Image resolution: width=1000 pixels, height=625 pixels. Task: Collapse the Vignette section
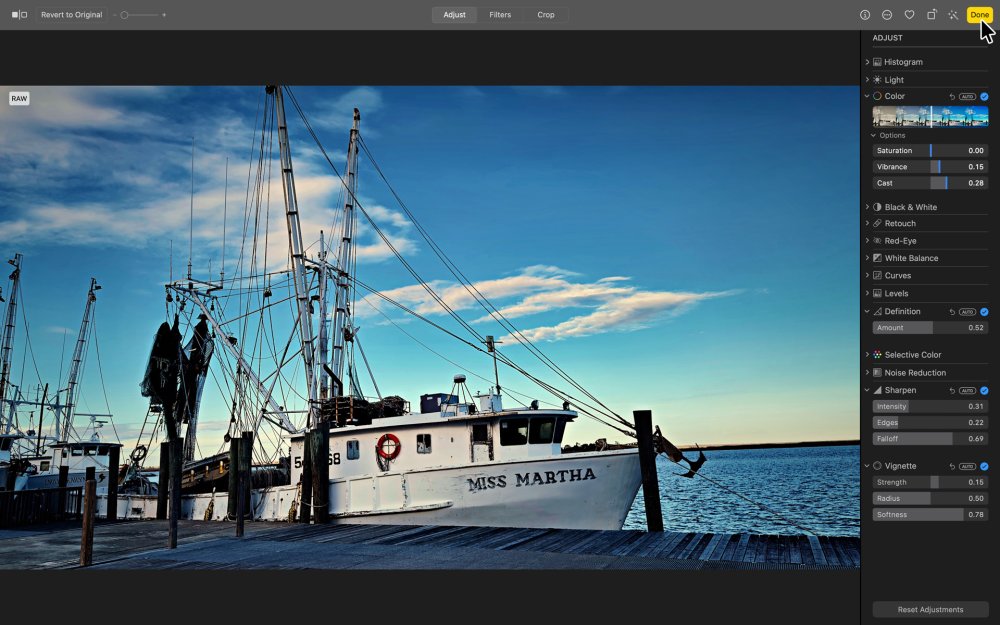[x=867, y=466]
